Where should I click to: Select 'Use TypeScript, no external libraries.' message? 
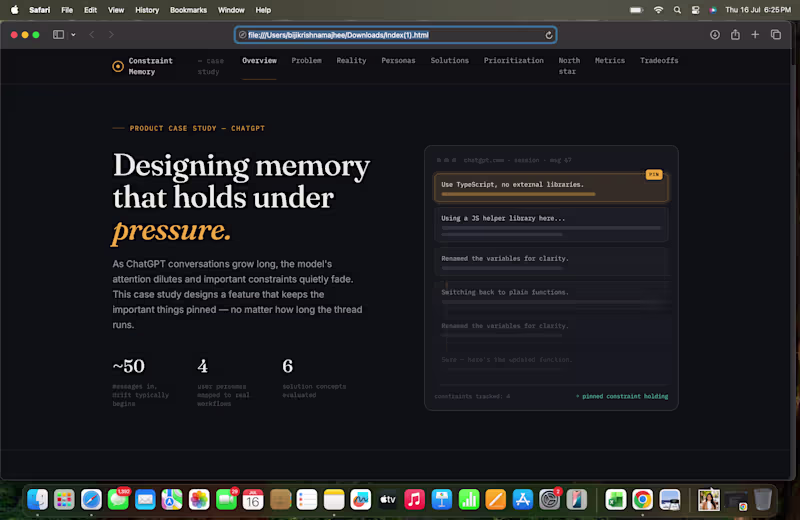coord(551,187)
